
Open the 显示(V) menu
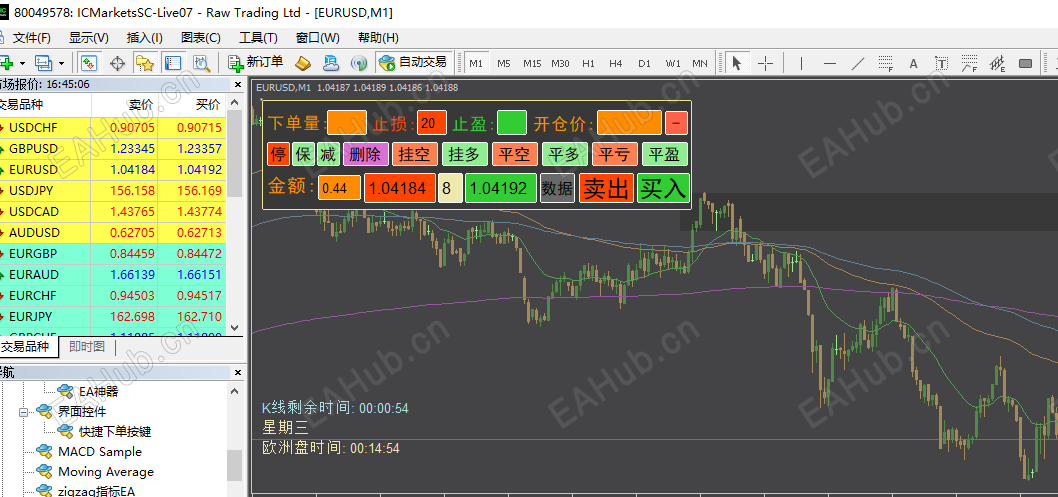(x=88, y=38)
